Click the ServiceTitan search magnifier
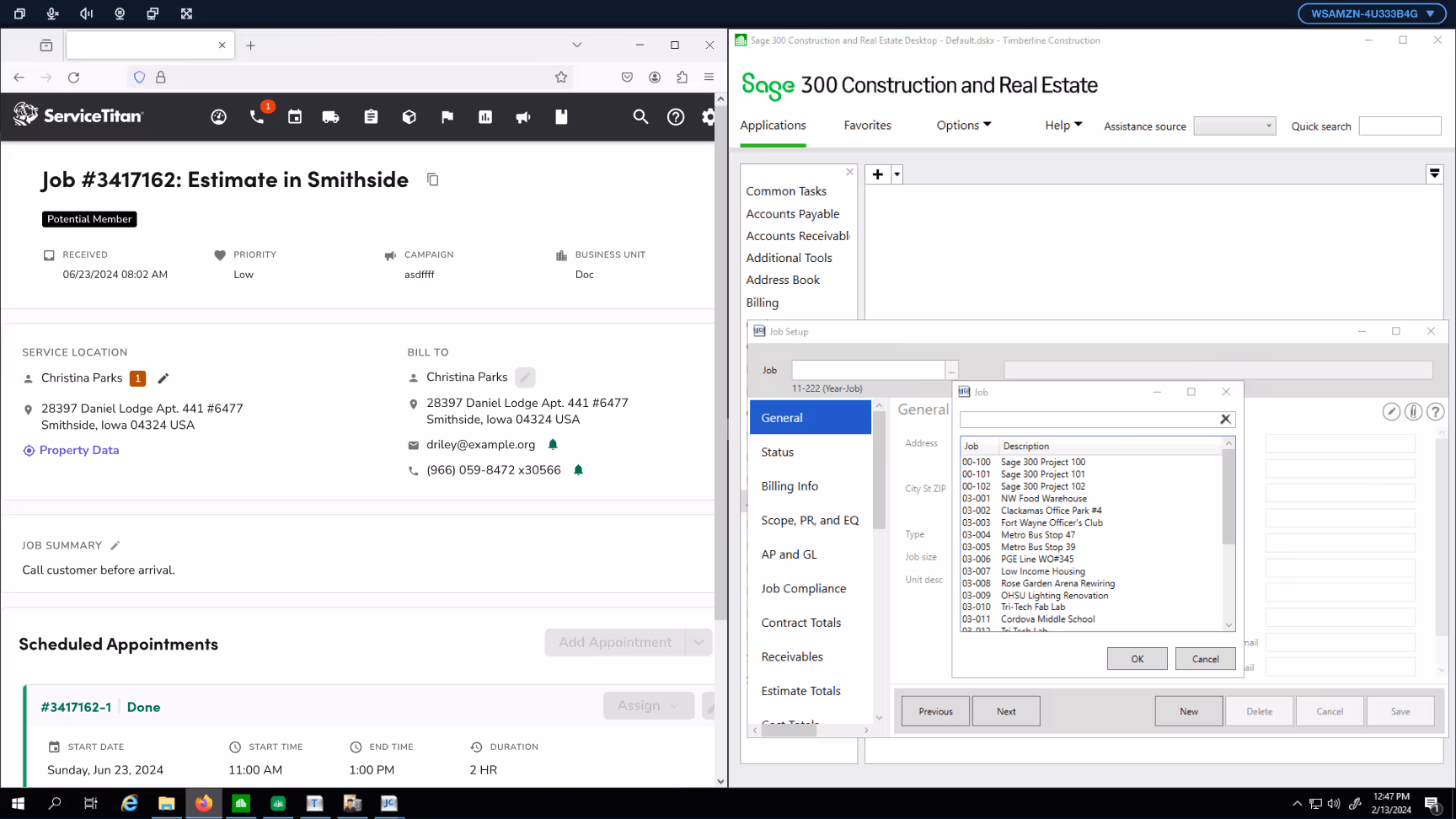 coord(641,117)
